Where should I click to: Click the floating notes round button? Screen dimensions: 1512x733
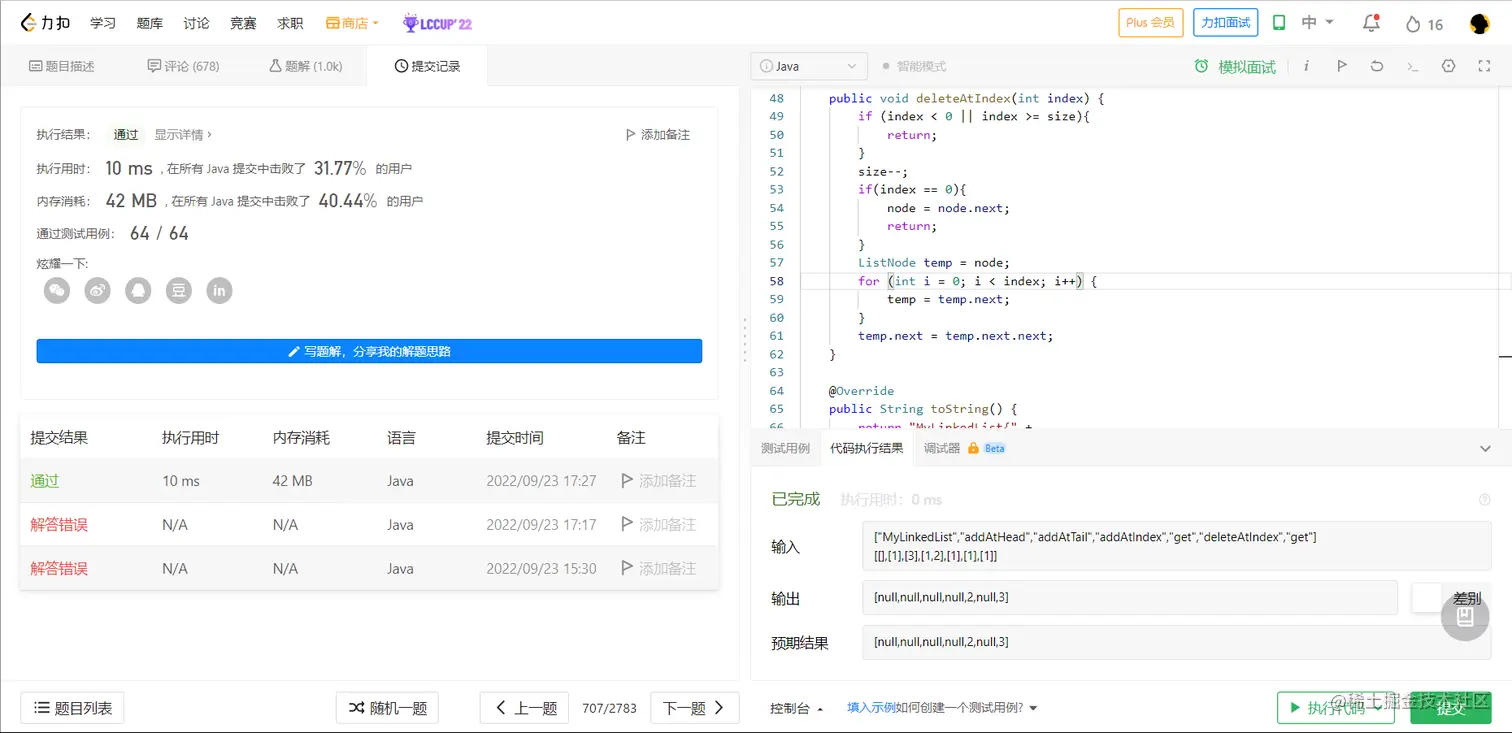click(x=1465, y=617)
